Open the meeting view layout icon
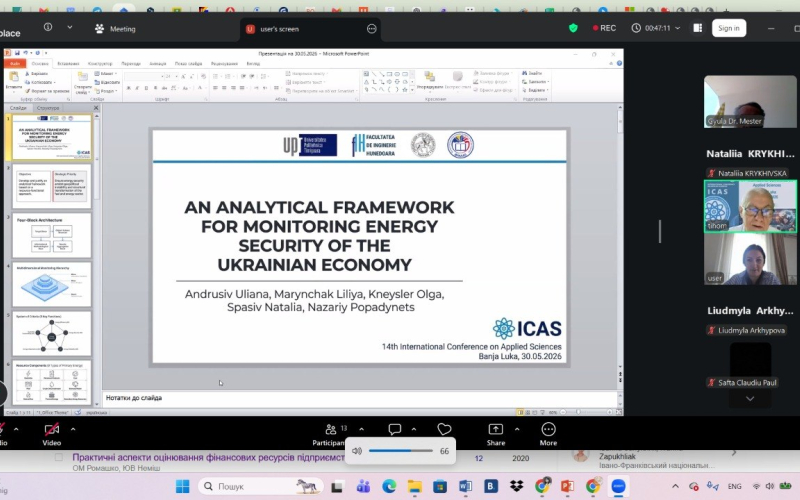This screenshot has height=500, width=800. (x=697, y=28)
